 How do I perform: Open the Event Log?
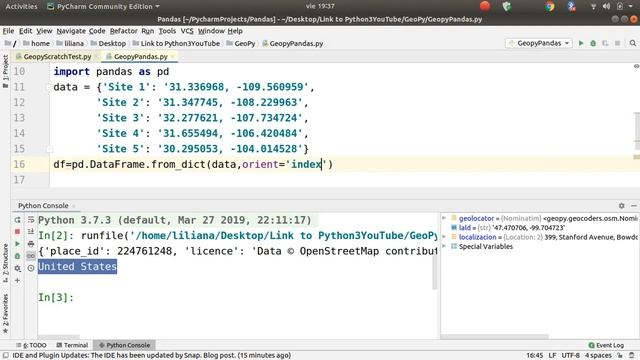(606, 345)
